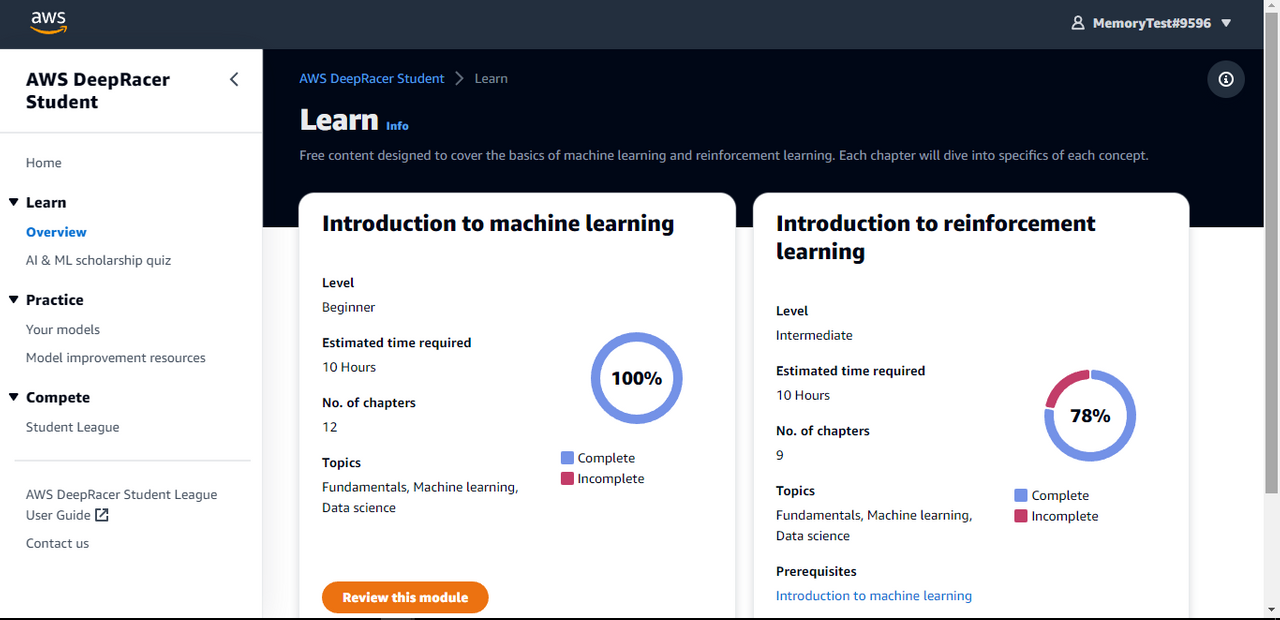Collapse sidebar with left chevron icon

(234, 79)
